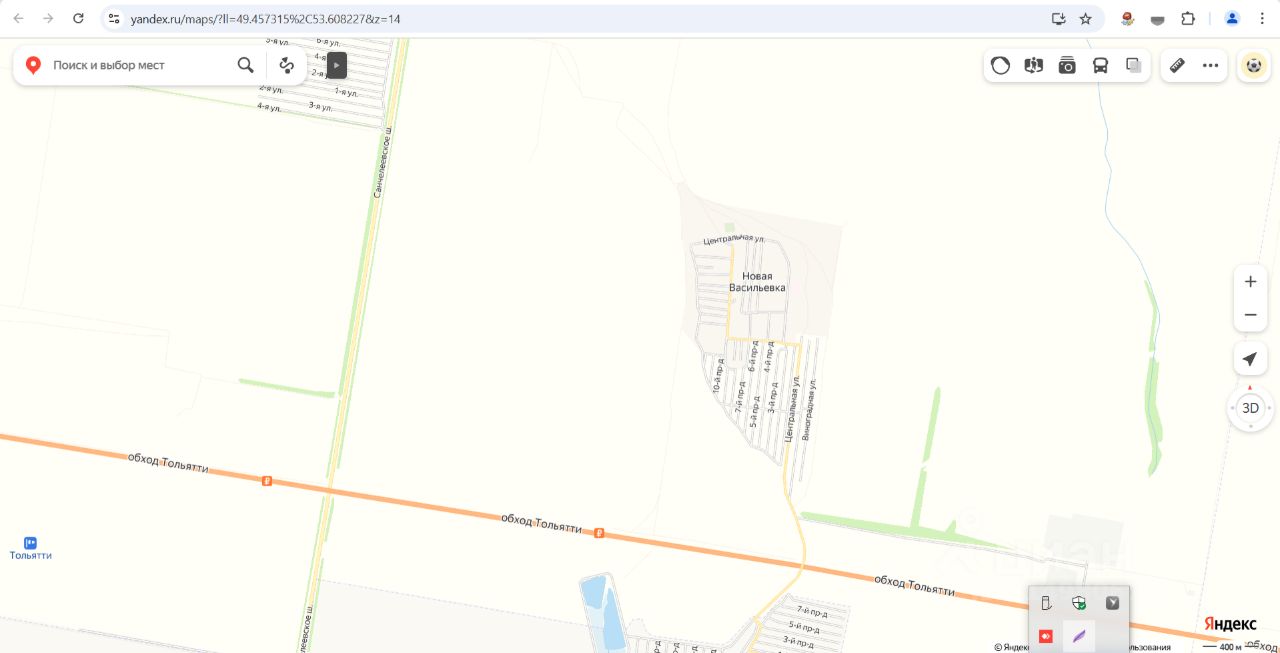Install app icon in address bar
Image resolution: width=1280 pixels, height=653 pixels.
[1058, 18]
